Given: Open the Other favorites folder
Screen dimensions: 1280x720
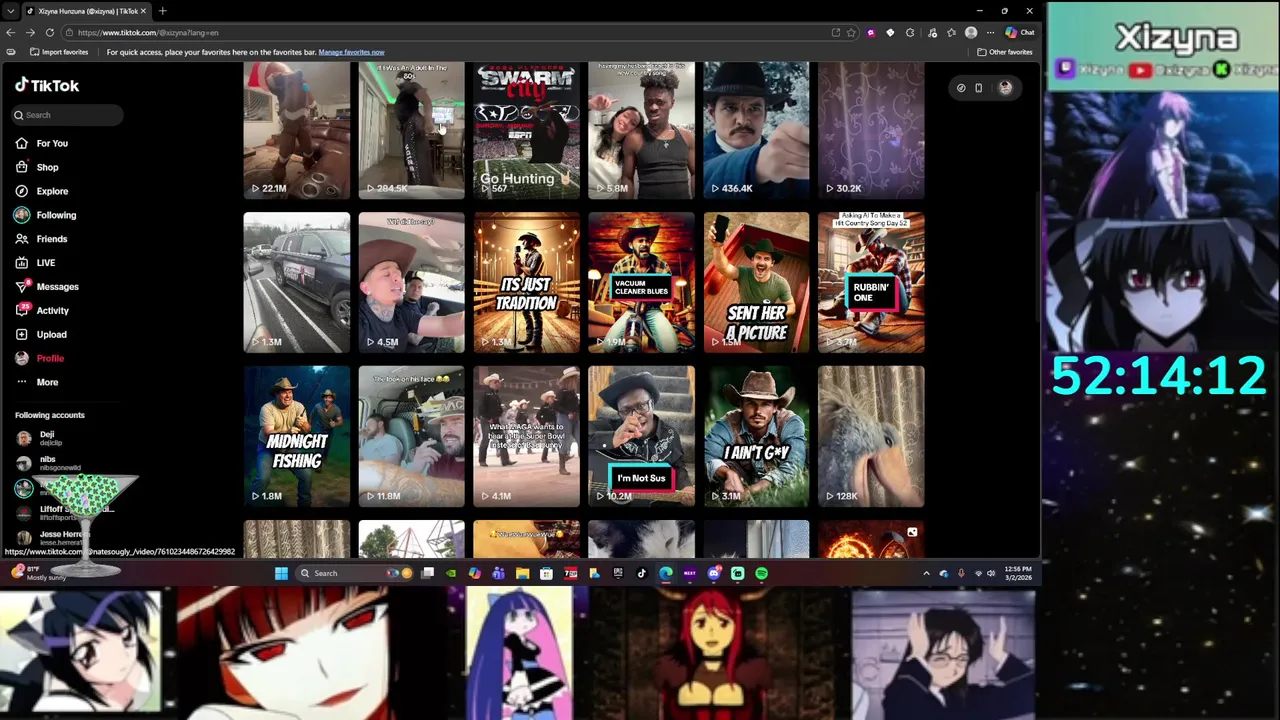Looking at the screenshot, I should point(1004,52).
